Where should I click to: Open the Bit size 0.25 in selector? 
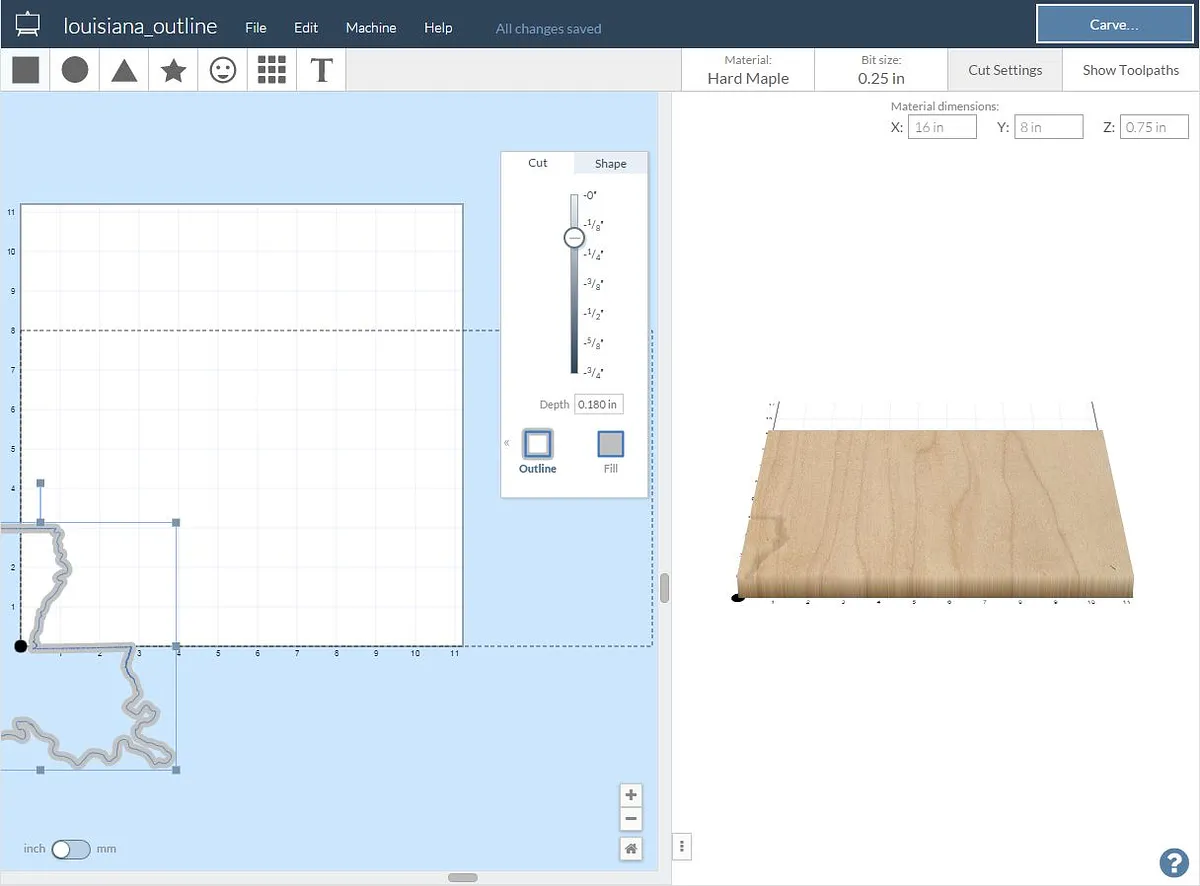pyautogui.click(x=881, y=70)
